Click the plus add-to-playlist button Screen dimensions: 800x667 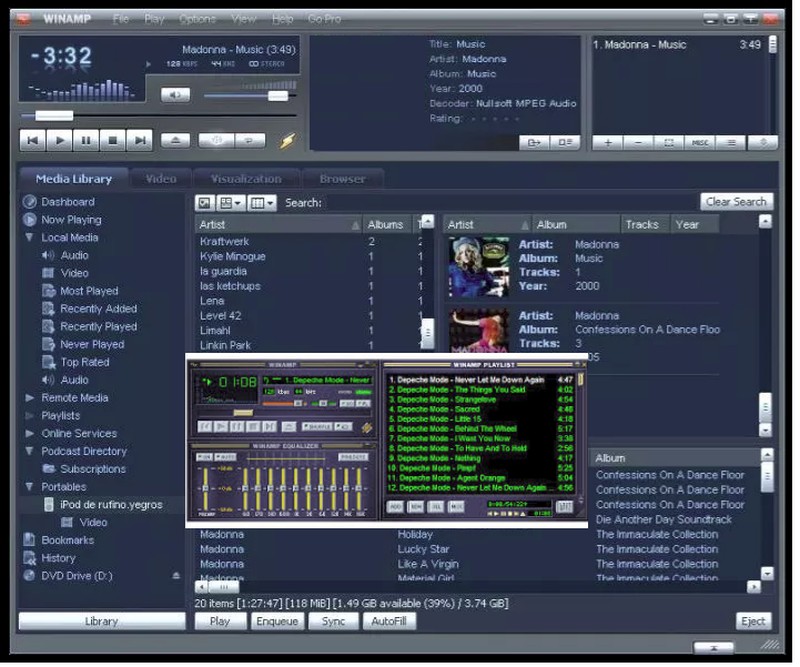pyautogui.click(x=607, y=143)
